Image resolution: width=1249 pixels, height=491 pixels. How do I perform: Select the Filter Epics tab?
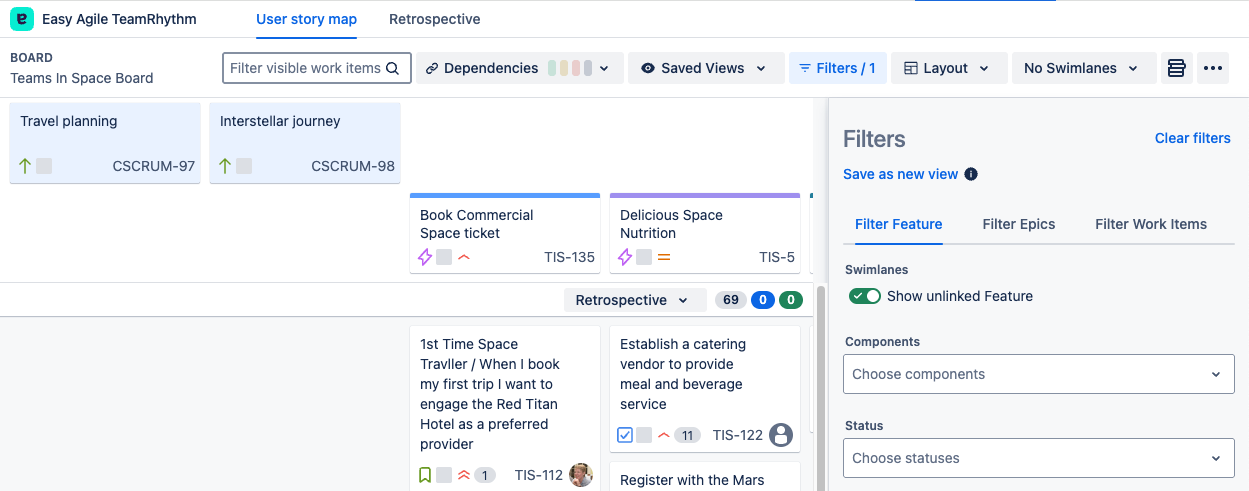(x=1018, y=224)
